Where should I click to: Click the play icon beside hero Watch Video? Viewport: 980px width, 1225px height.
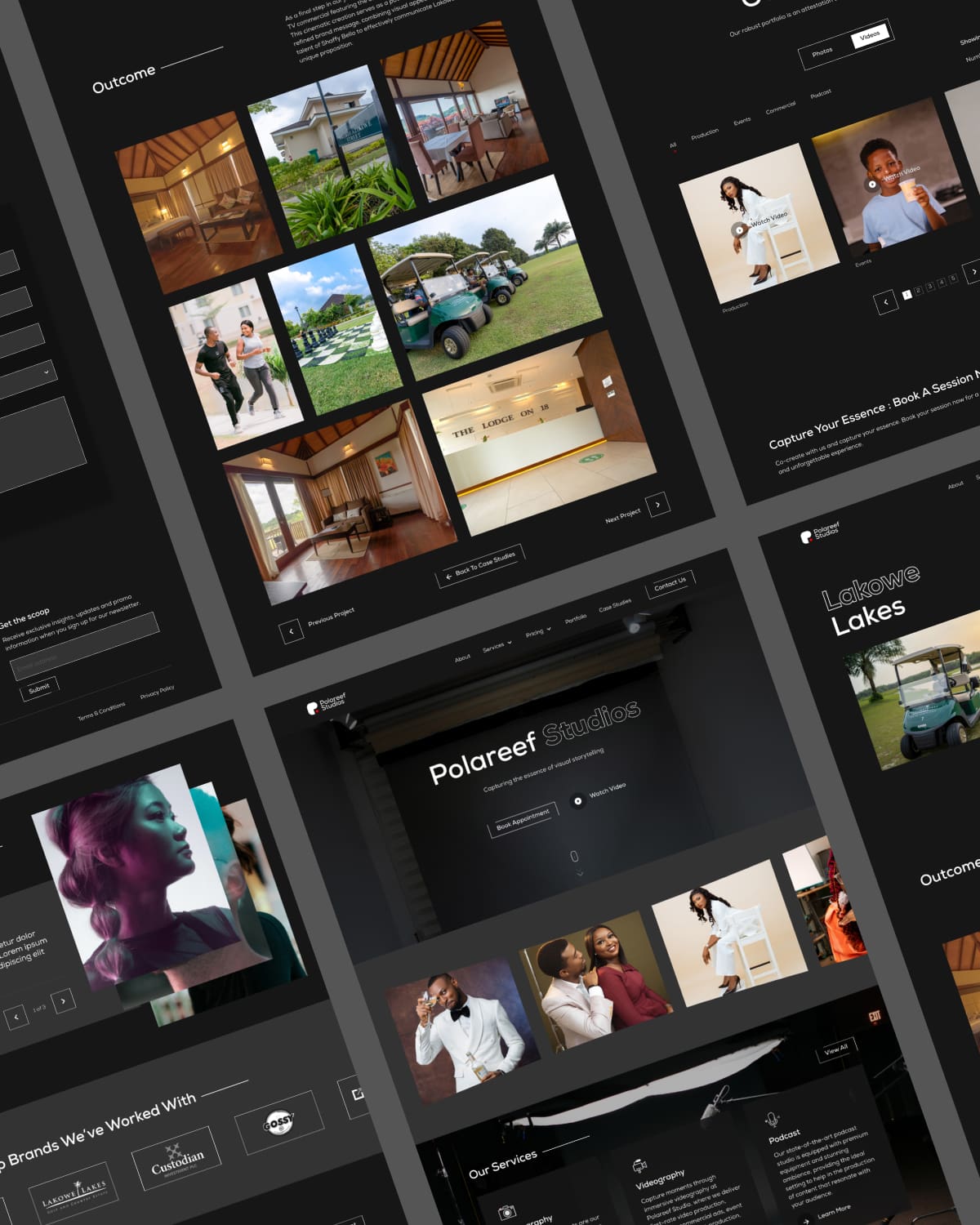(x=577, y=800)
